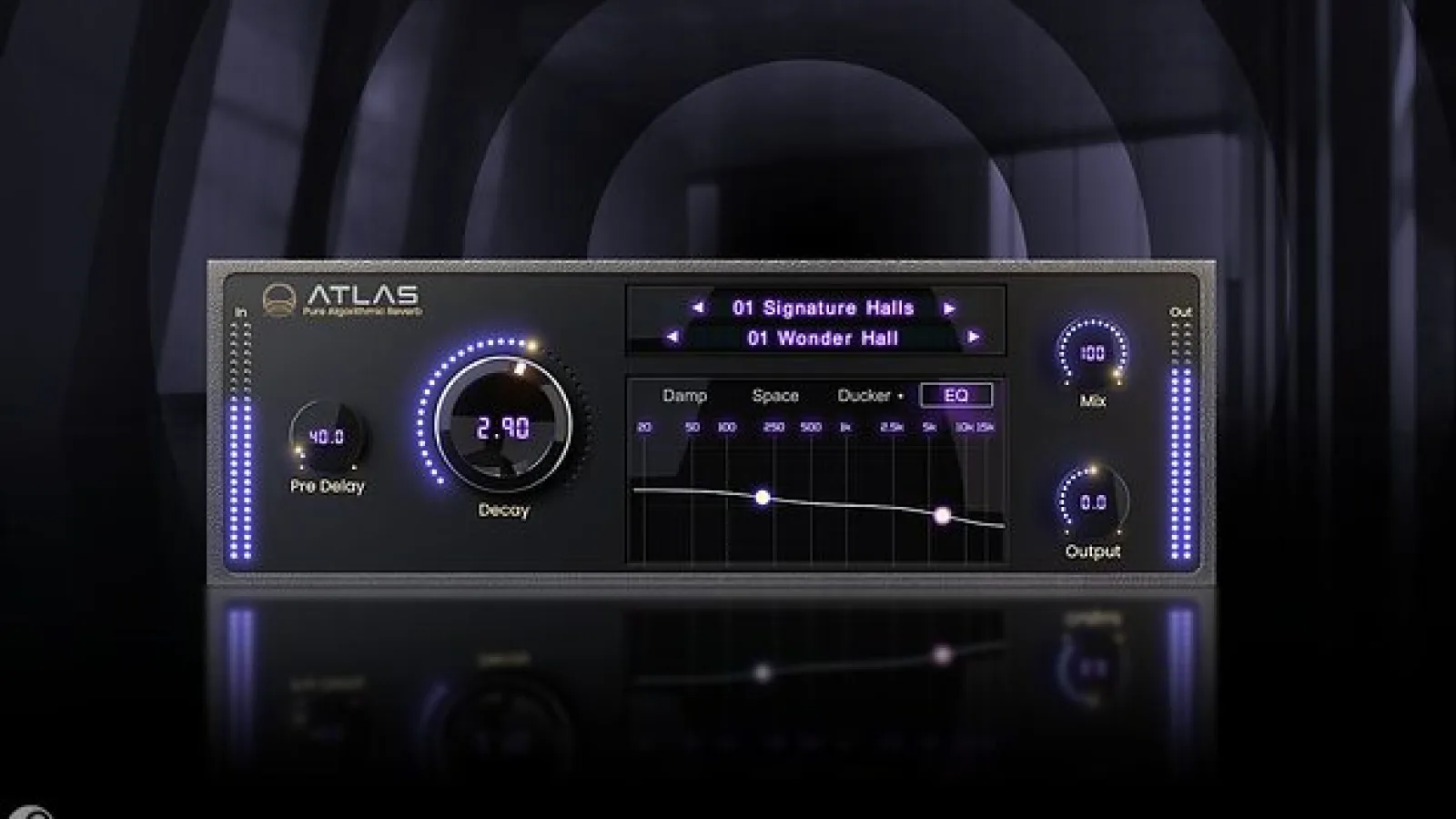This screenshot has height=819, width=1456.
Task: Open the 01 Wonder Hall preset list
Action: pos(823,338)
